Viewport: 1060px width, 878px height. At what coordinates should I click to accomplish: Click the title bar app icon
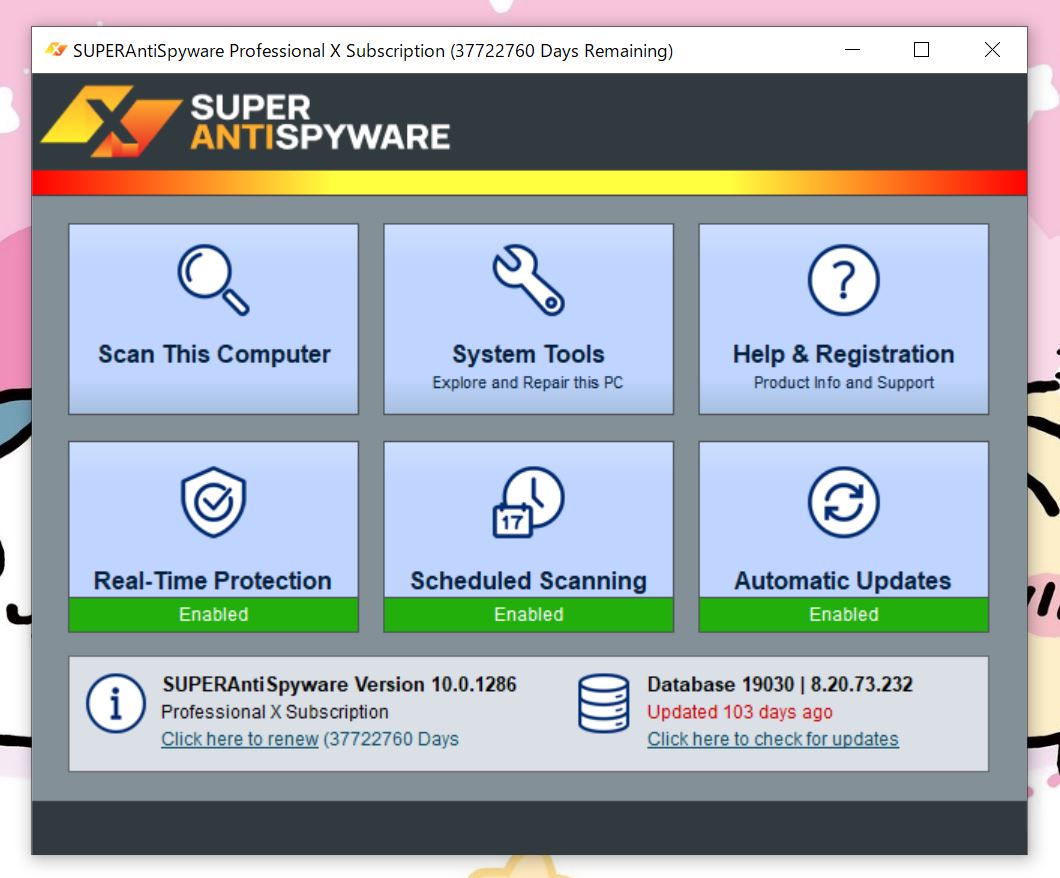click(55, 50)
